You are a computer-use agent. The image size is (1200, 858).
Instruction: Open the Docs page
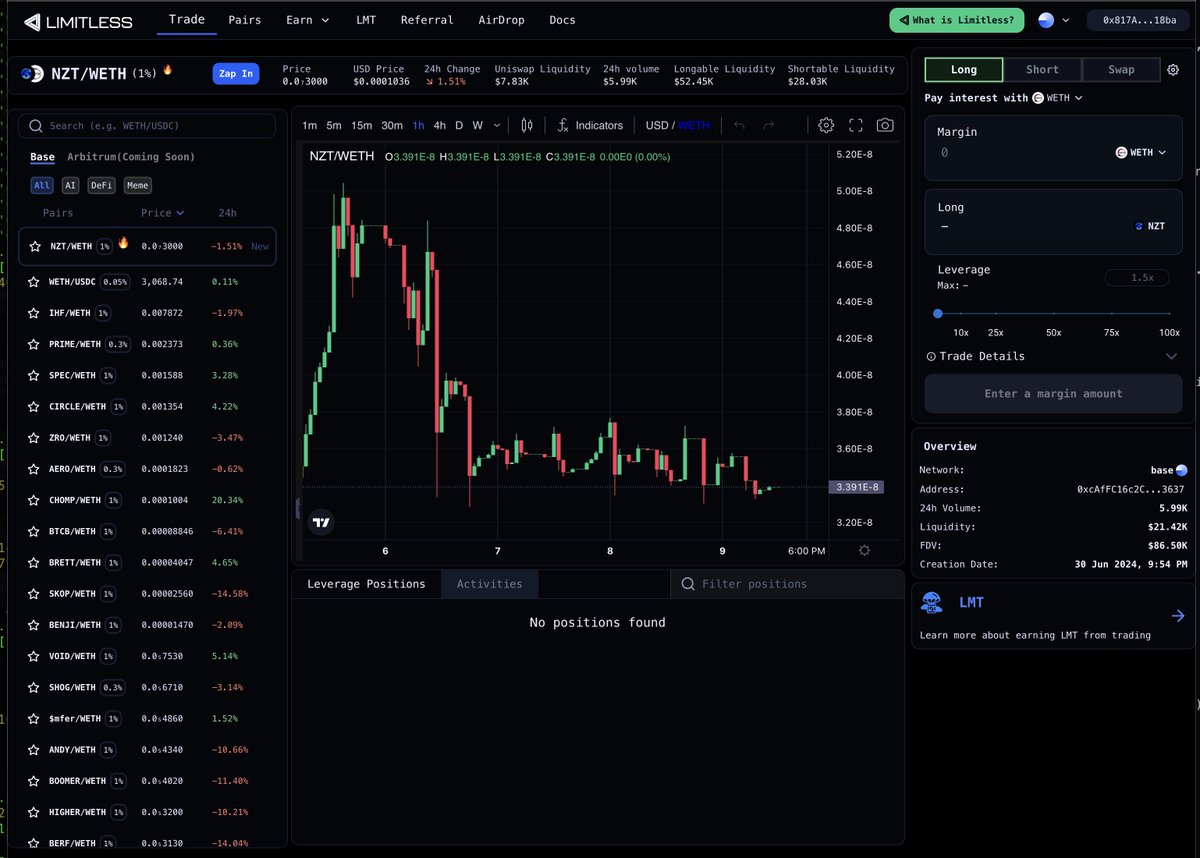coord(562,20)
